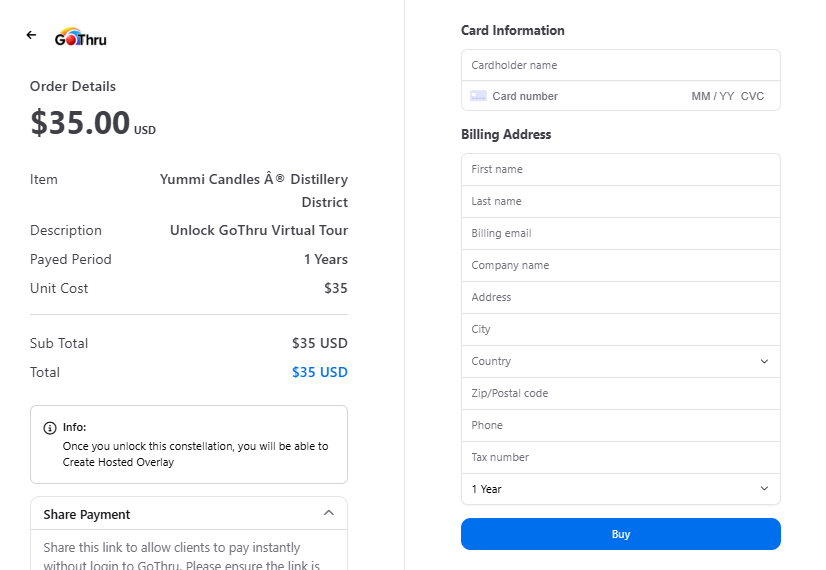Collapse the Share Payment section
This screenshot has width=826, height=570.
point(329,513)
